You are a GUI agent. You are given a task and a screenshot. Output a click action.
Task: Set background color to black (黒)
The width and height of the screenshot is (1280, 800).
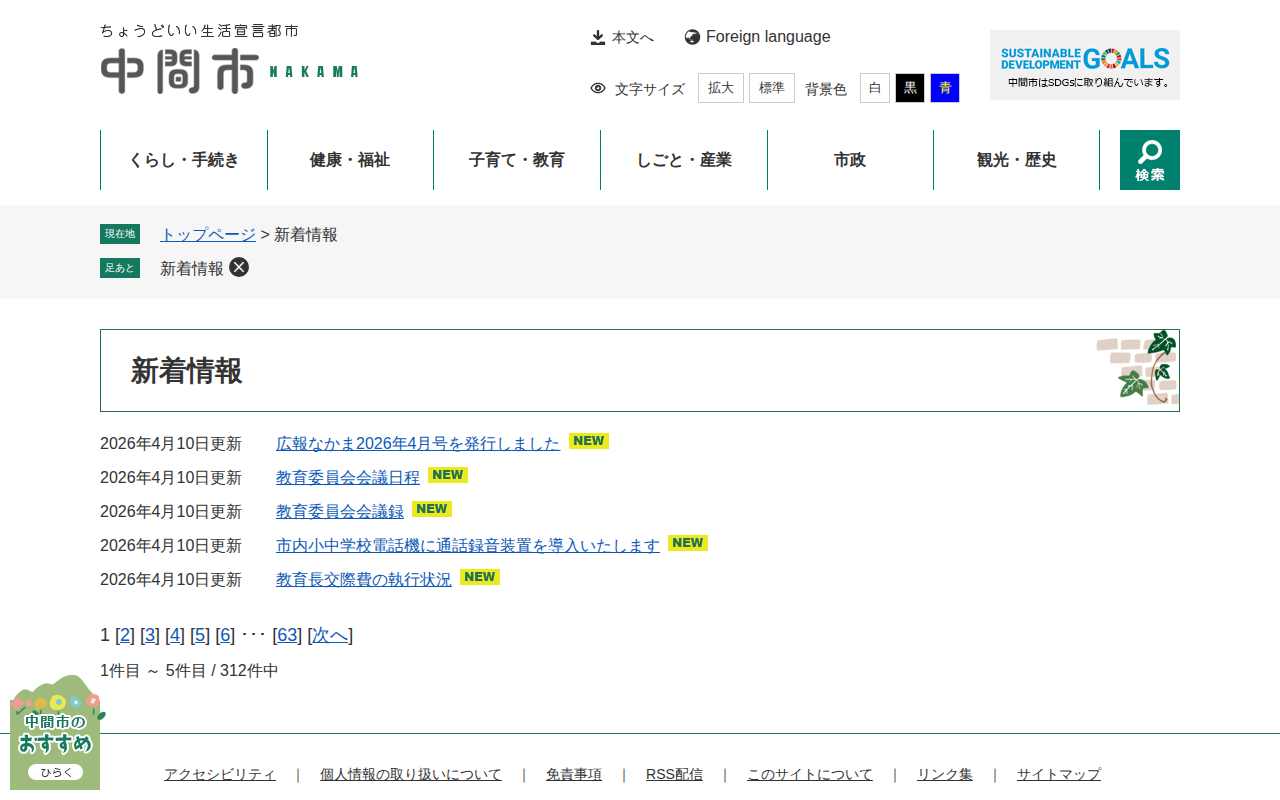coord(910,88)
